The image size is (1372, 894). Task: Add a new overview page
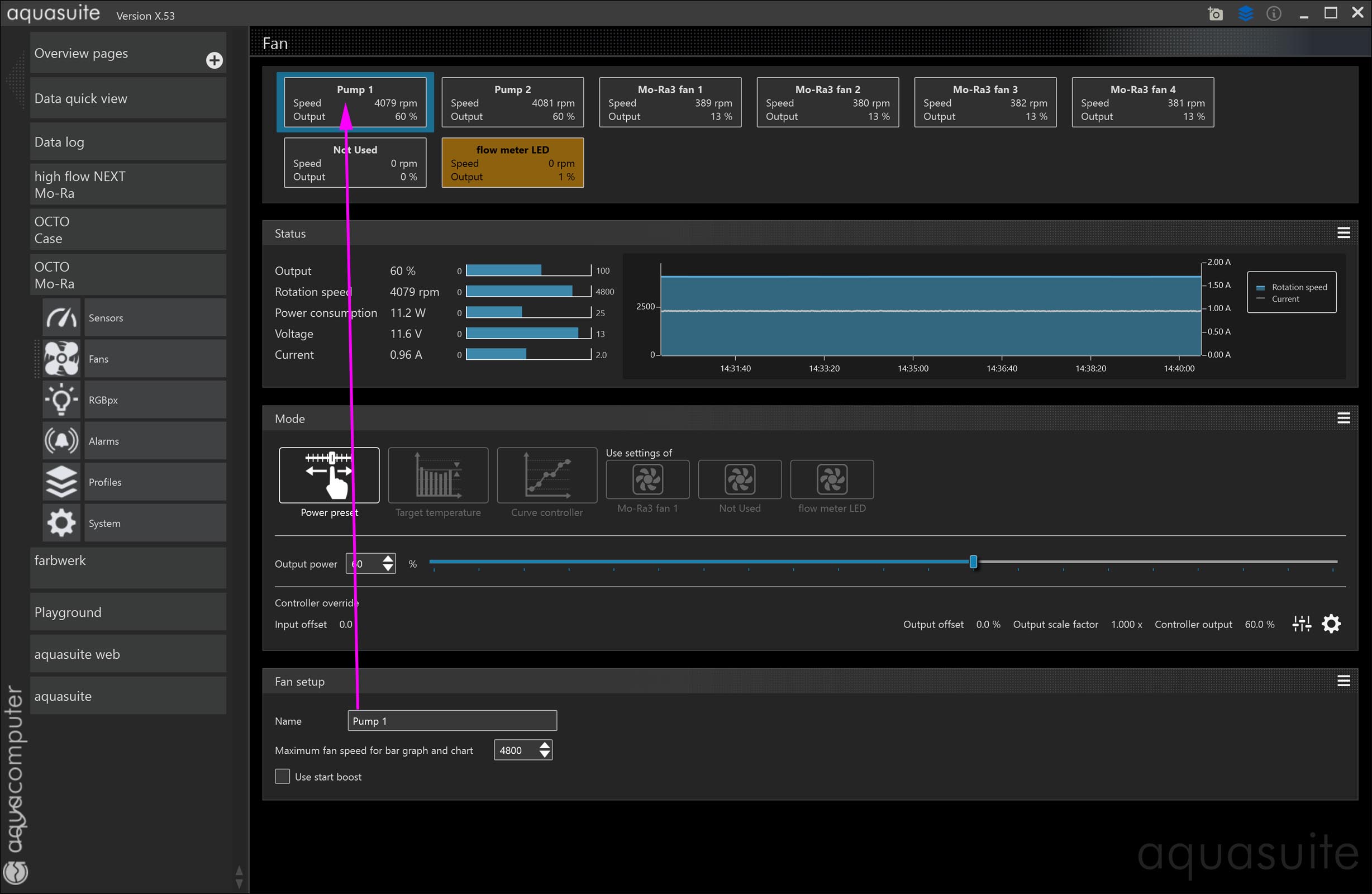pos(215,60)
